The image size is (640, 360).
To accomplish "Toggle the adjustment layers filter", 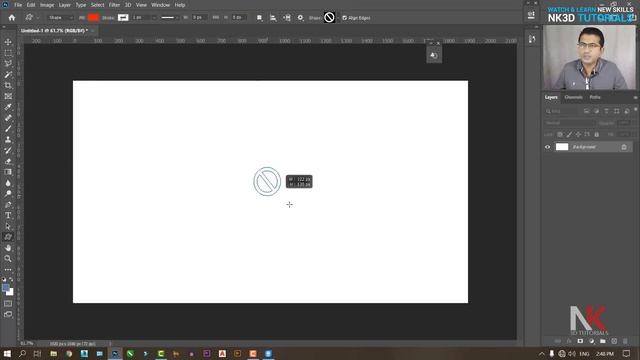I will pyautogui.click(x=596, y=111).
